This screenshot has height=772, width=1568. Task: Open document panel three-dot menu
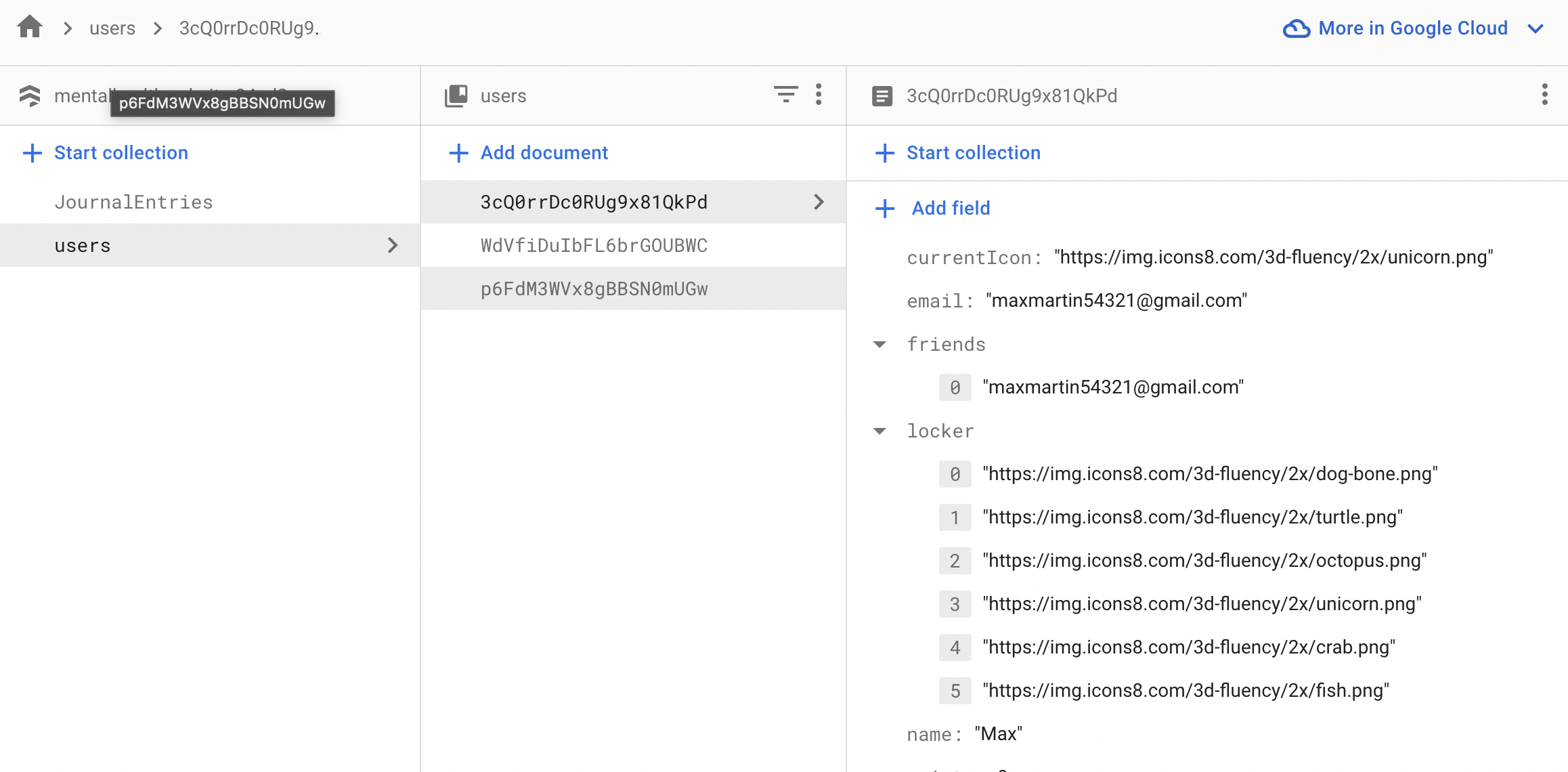tap(1544, 95)
